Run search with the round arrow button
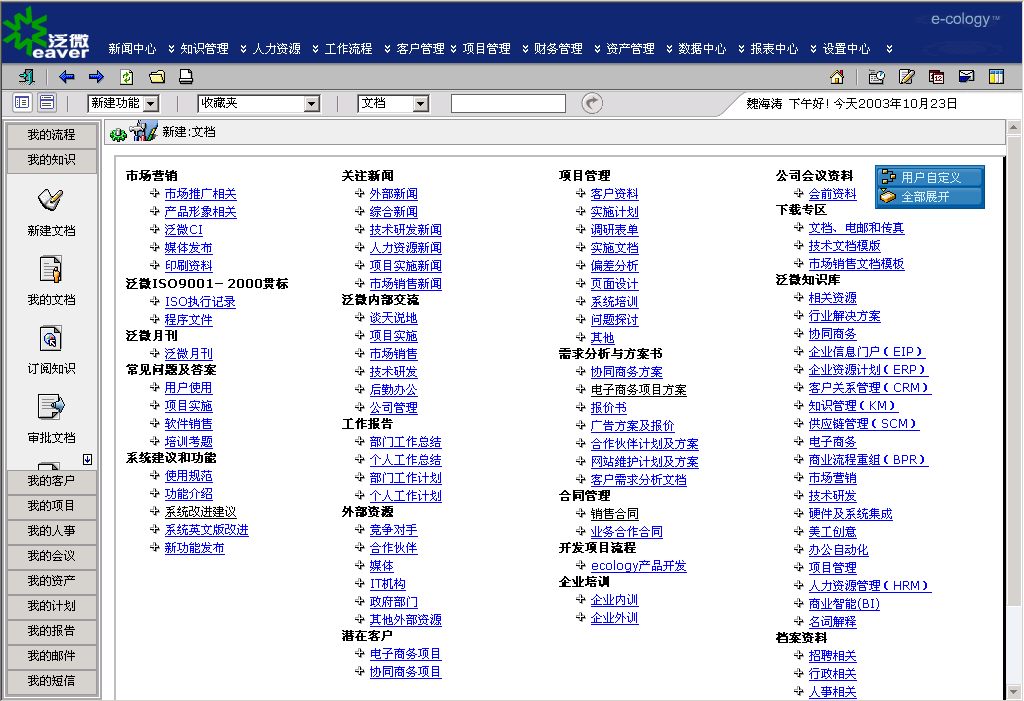The image size is (1024, 701). [x=592, y=103]
